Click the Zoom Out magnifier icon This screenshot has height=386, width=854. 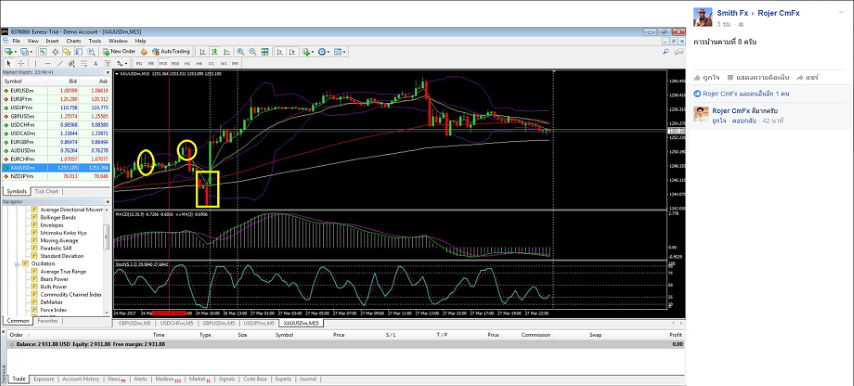point(252,52)
